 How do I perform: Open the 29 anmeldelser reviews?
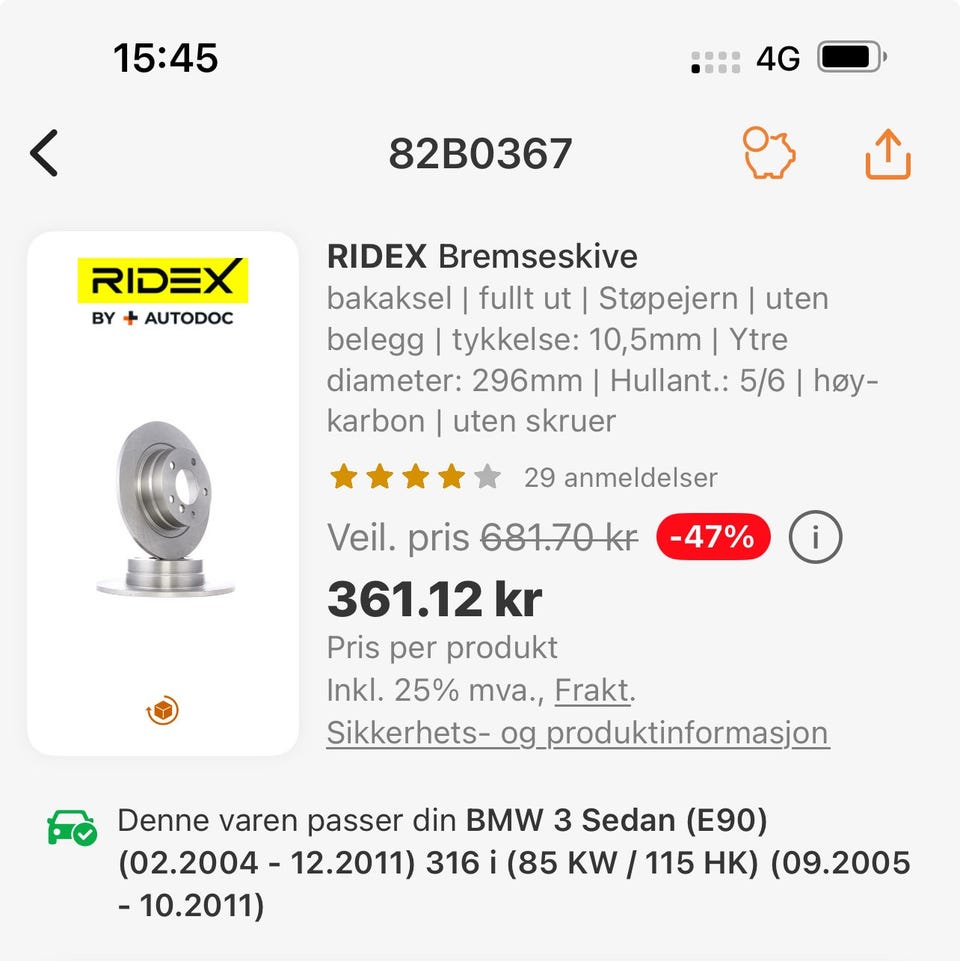(x=620, y=477)
